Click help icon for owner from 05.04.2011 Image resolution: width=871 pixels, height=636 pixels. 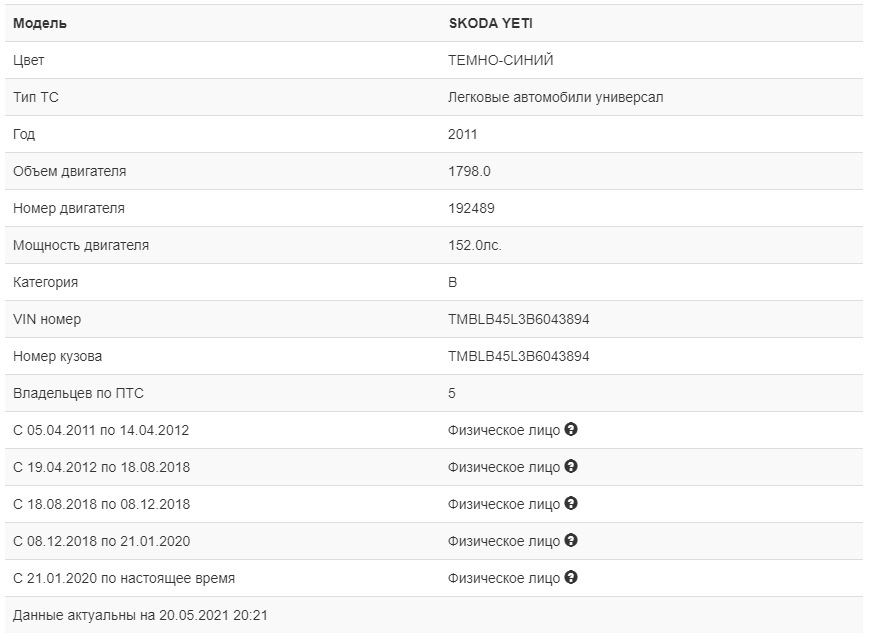point(571,429)
